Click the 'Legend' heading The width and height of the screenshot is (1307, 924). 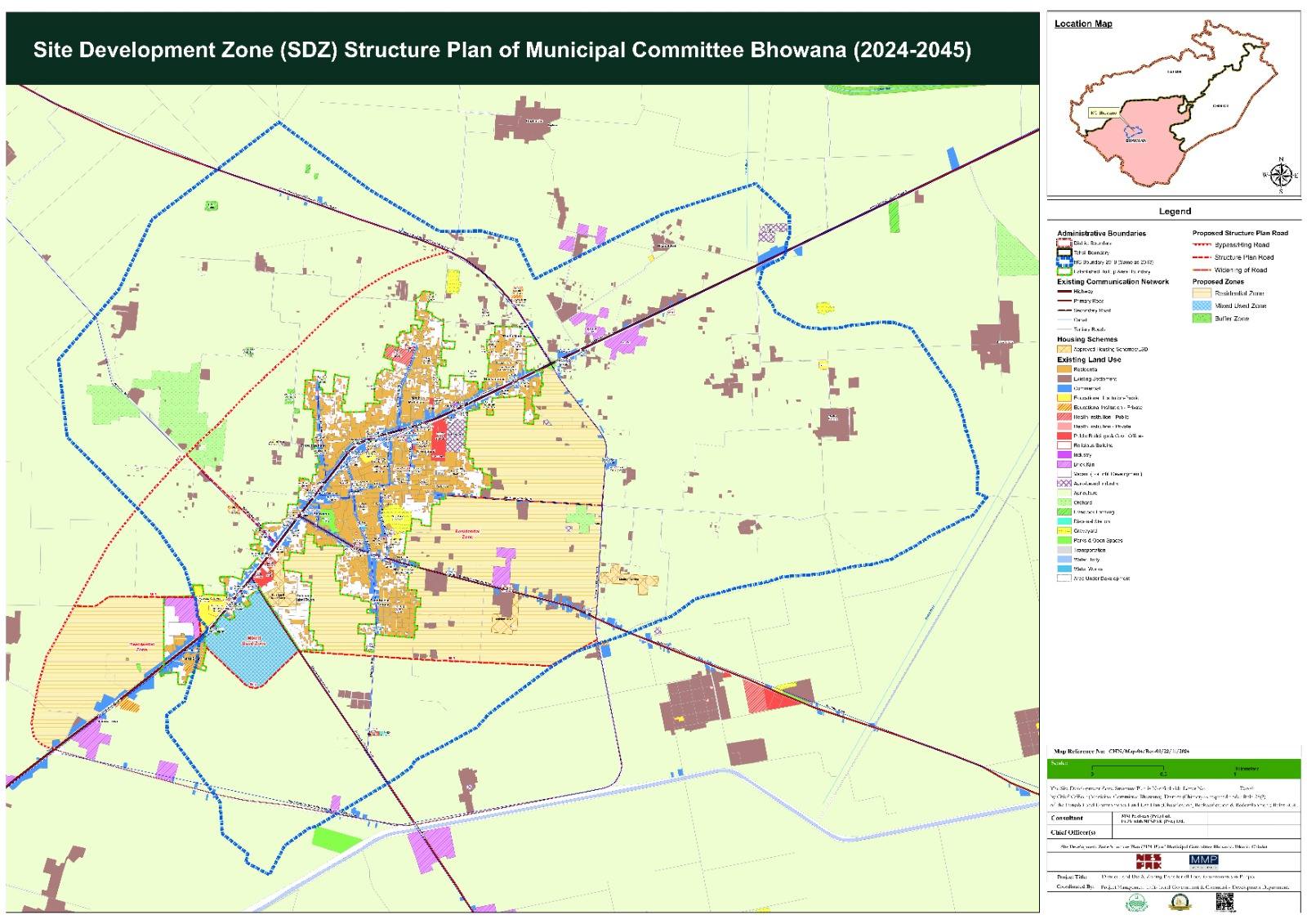point(1175,212)
